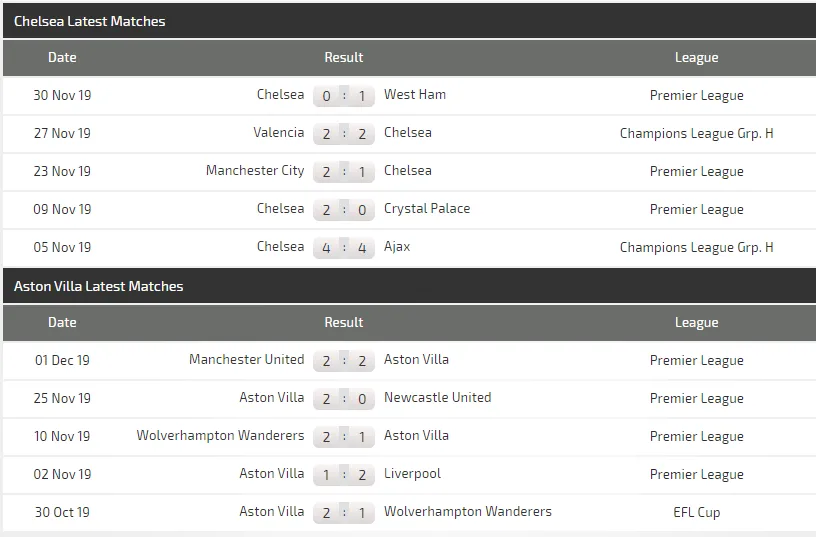Viewport: 816px width, 537px height.
Task: Click the "Chelsea Latest Matches" heading
Action: (x=90, y=21)
